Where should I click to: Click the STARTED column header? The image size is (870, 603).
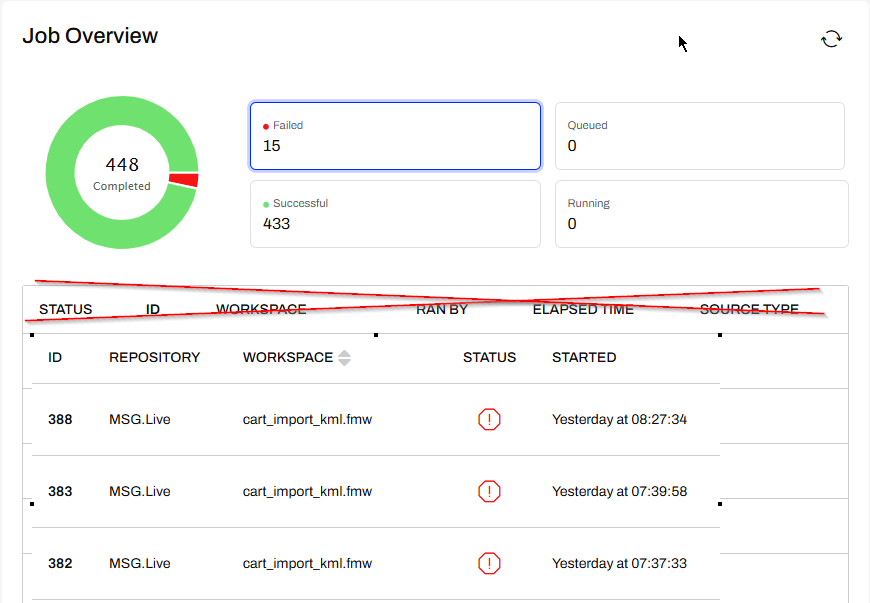[x=584, y=357]
